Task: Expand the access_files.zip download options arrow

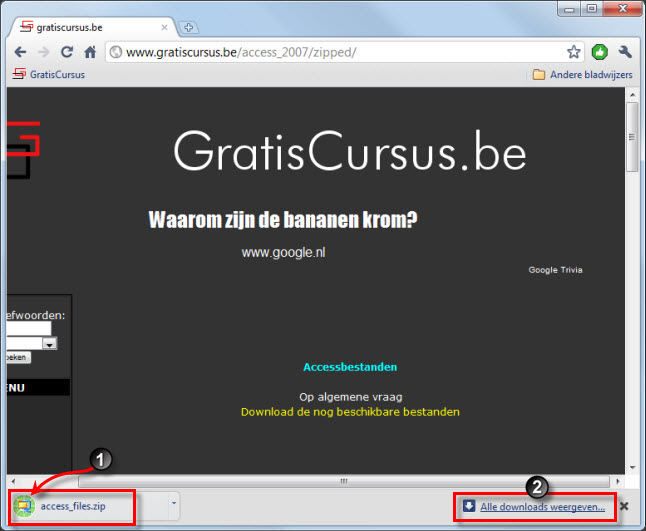Action: 174,503
